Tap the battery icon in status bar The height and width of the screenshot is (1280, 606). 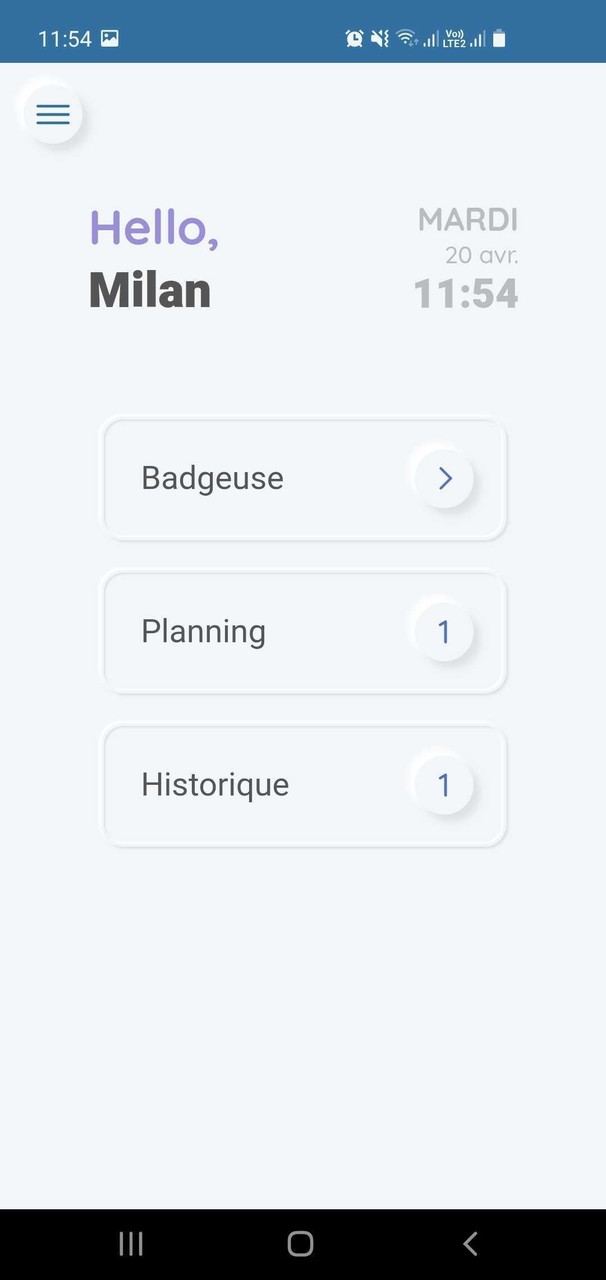click(x=499, y=39)
